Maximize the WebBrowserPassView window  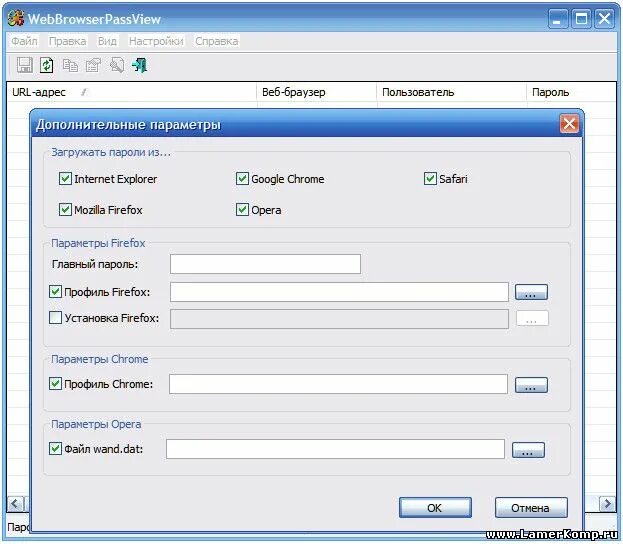pyautogui.click(x=581, y=19)
